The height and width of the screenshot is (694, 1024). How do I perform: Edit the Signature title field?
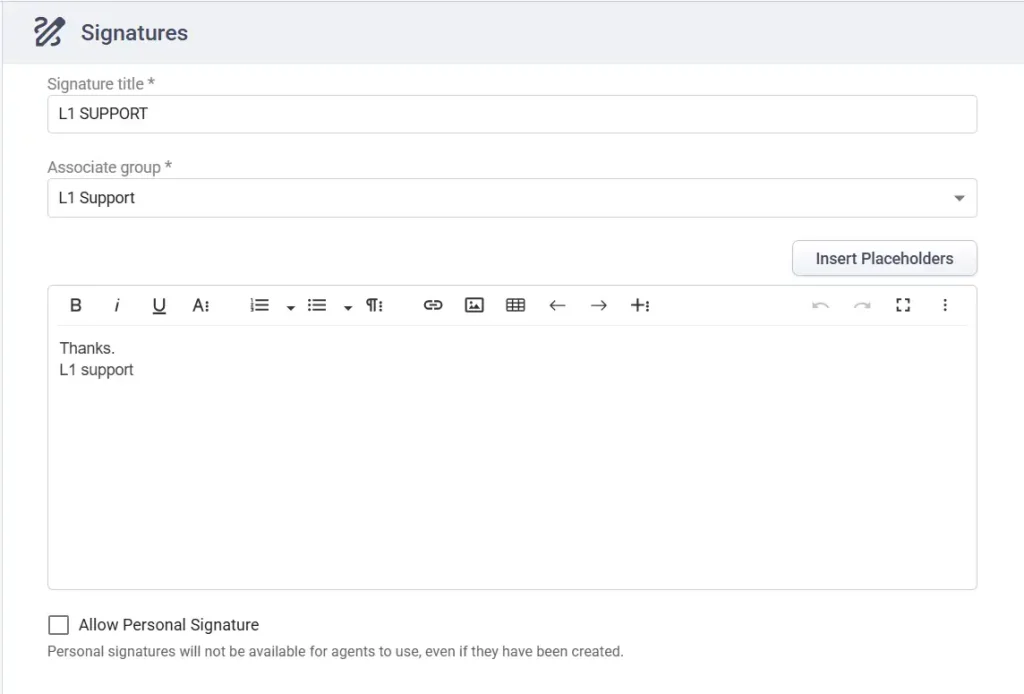(512, 114)
